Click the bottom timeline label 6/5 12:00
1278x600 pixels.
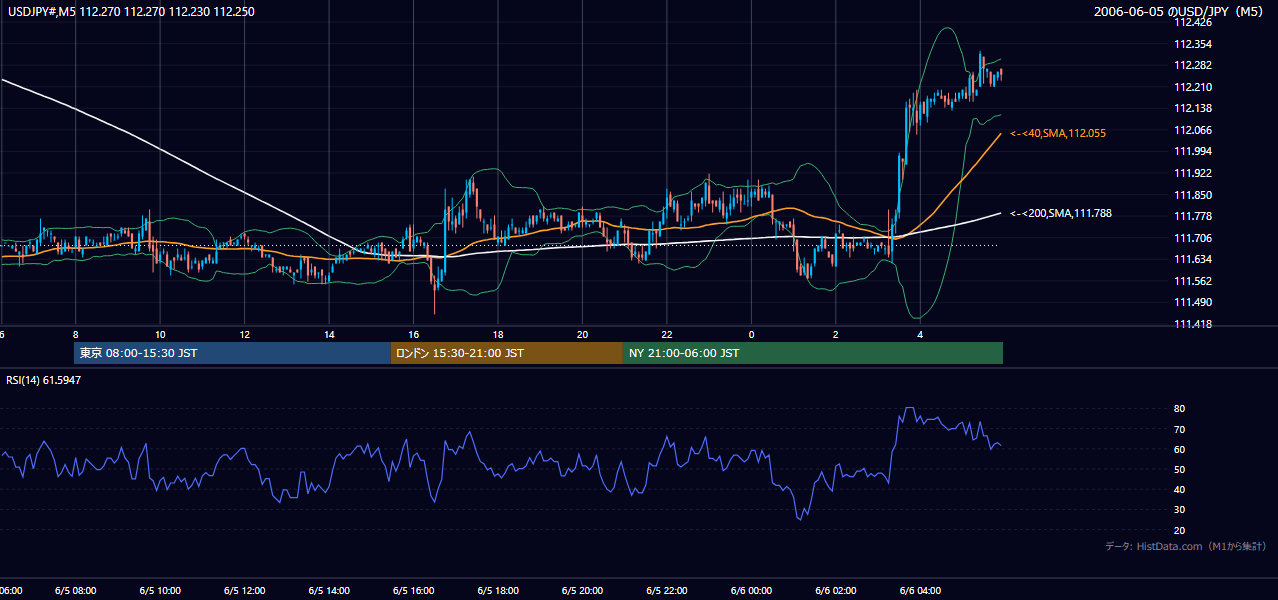coord(244,590)
